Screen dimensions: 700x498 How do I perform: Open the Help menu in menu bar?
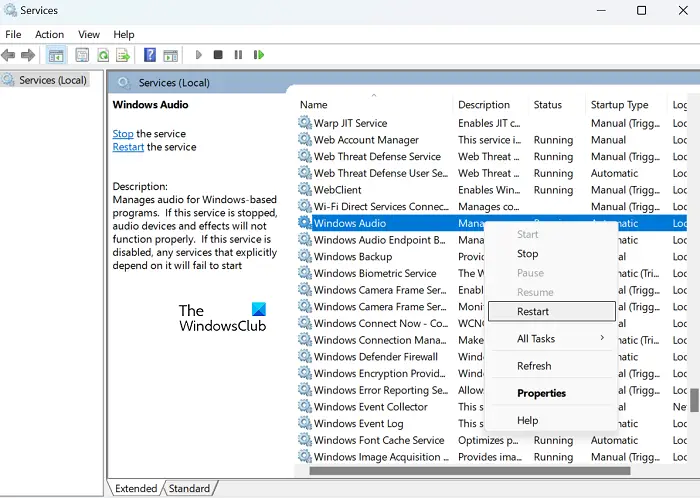124,34
